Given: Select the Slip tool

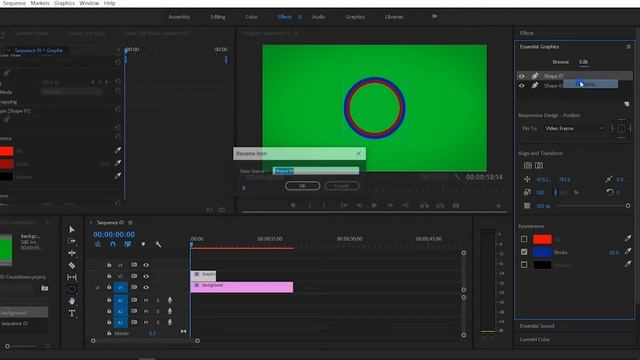Looking at the screenshot, I should (x=72, y=277).
